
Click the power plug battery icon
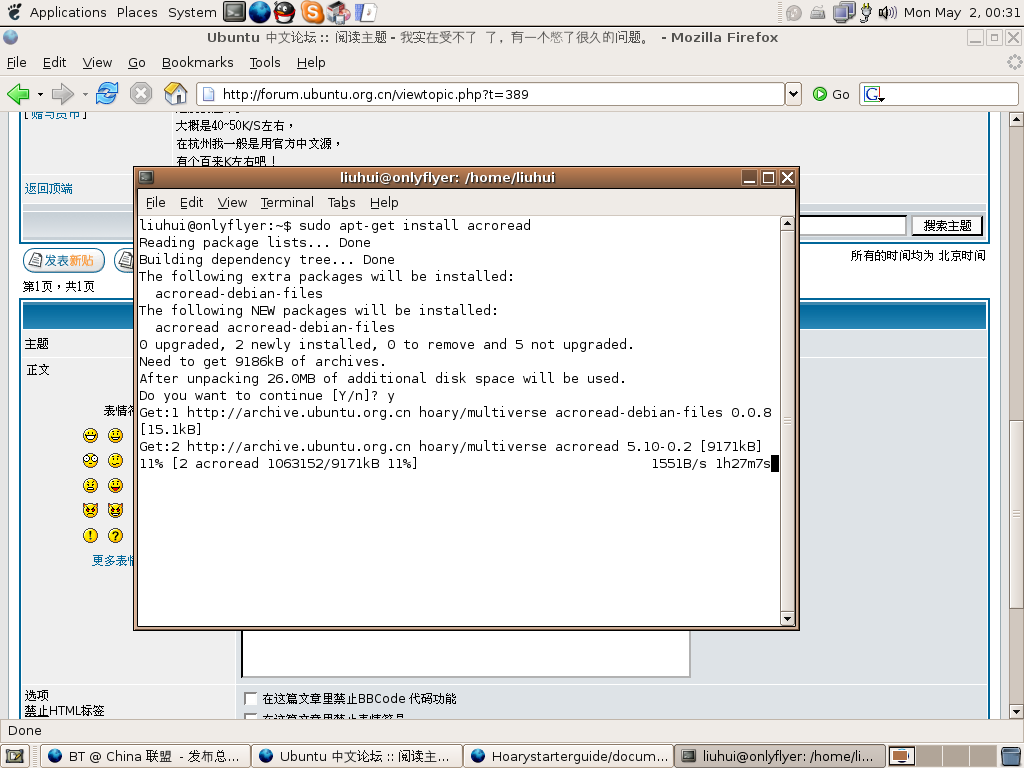[x=866, y=12]
